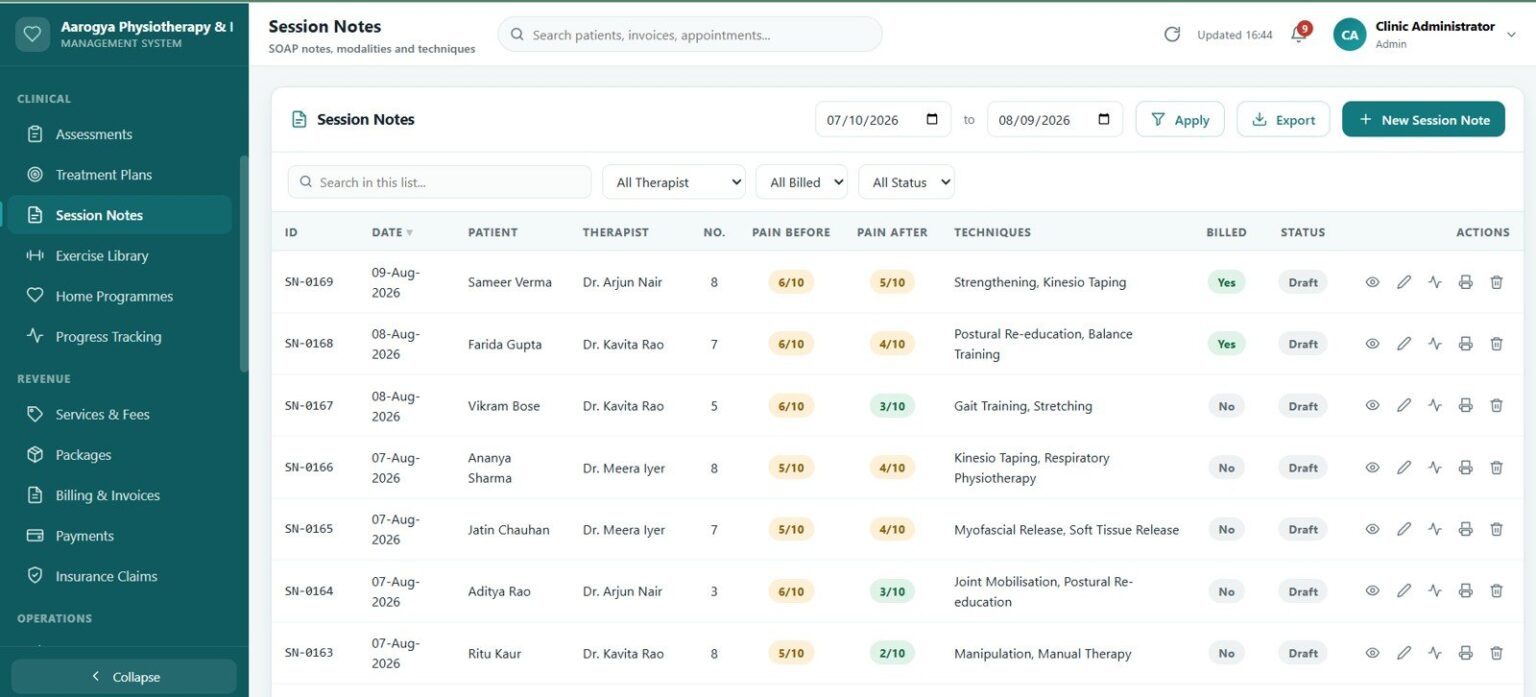Open progress chart for SN-0164

tap(1435, 592)
